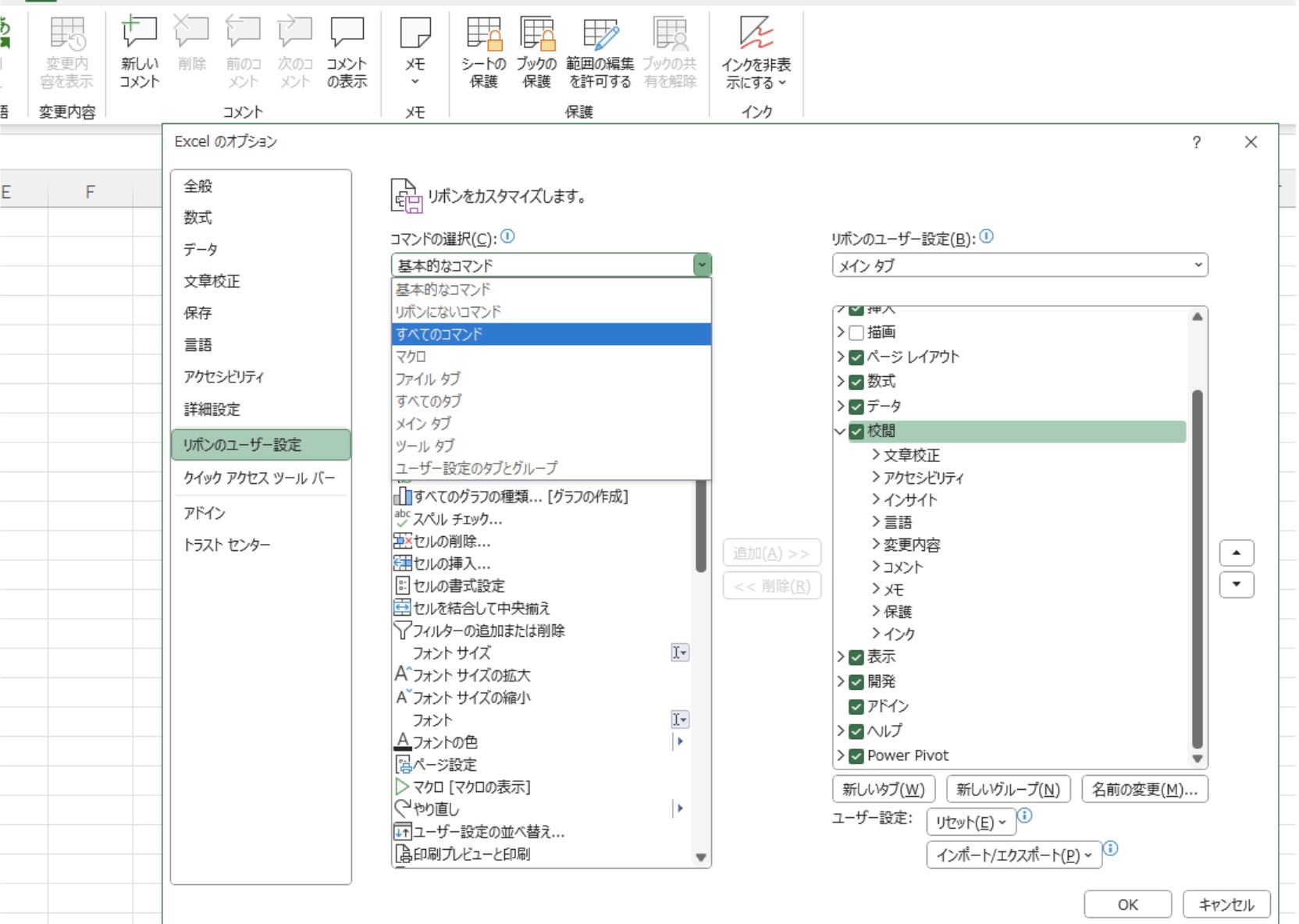Click the move up arrow button
1299x924 pixels.
(x=1237, y=553)
